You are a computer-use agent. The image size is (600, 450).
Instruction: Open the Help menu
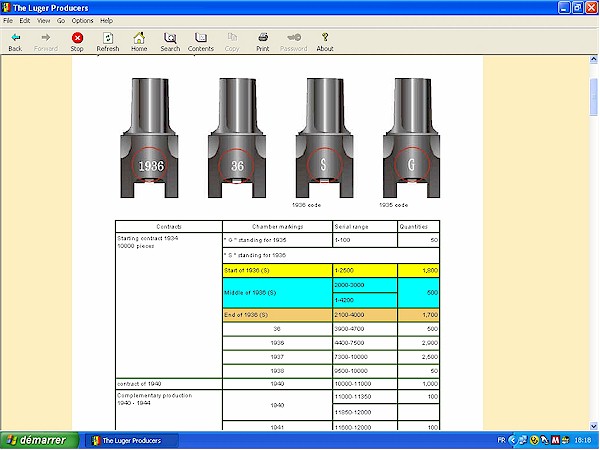click(x=106, y=21)
